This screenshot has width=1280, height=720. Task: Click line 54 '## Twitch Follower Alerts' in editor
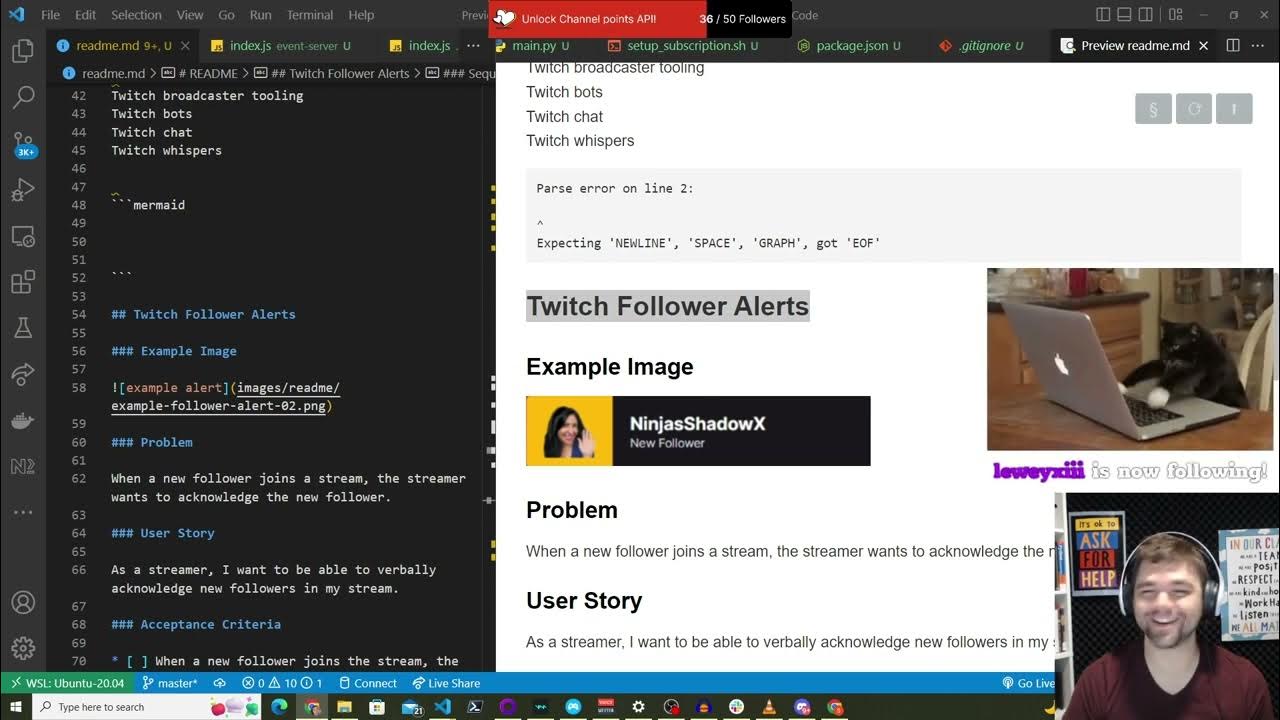(x=203, y=314)
